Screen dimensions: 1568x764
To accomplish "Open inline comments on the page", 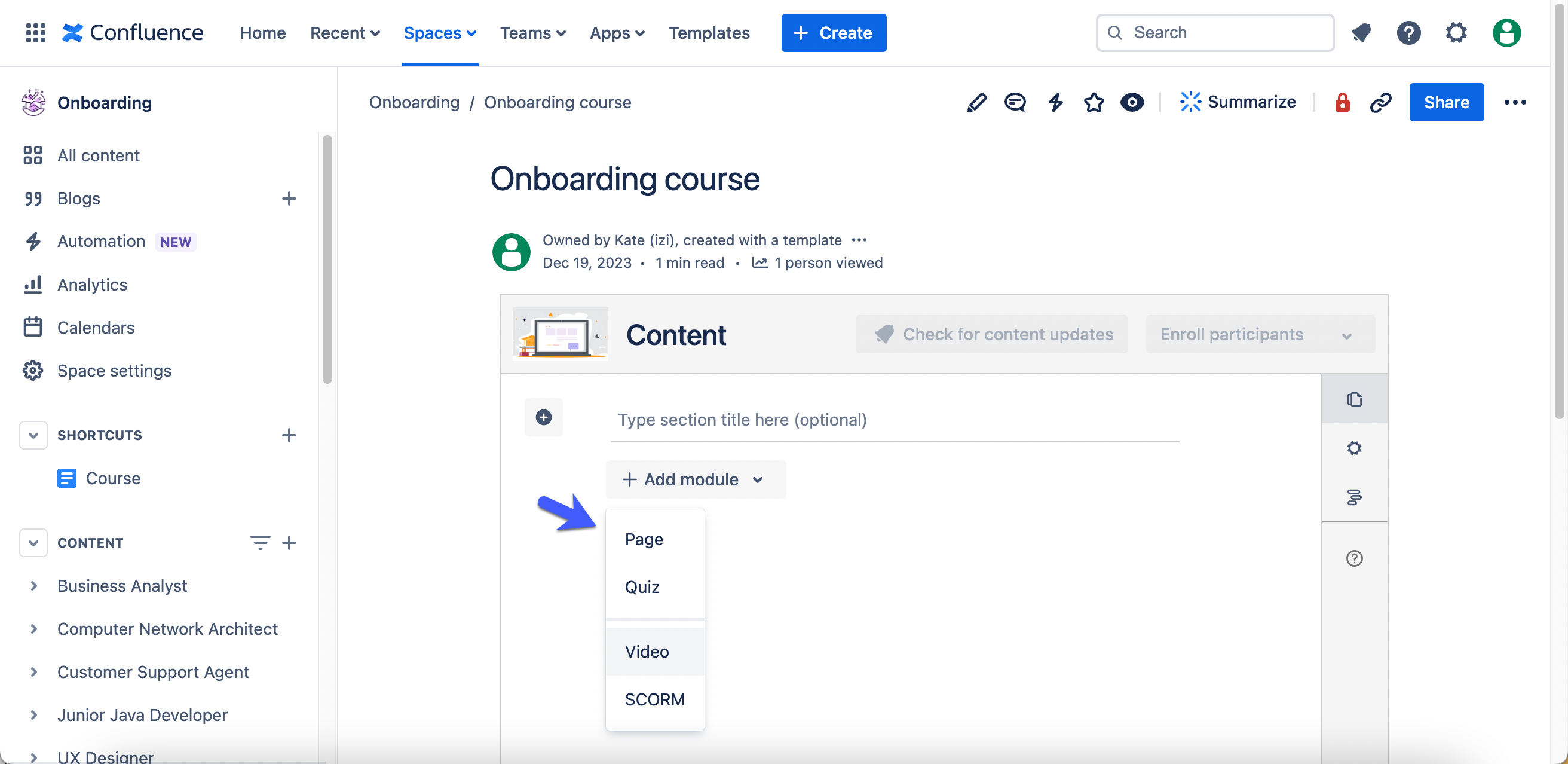I will click(x=1015, y=102).
